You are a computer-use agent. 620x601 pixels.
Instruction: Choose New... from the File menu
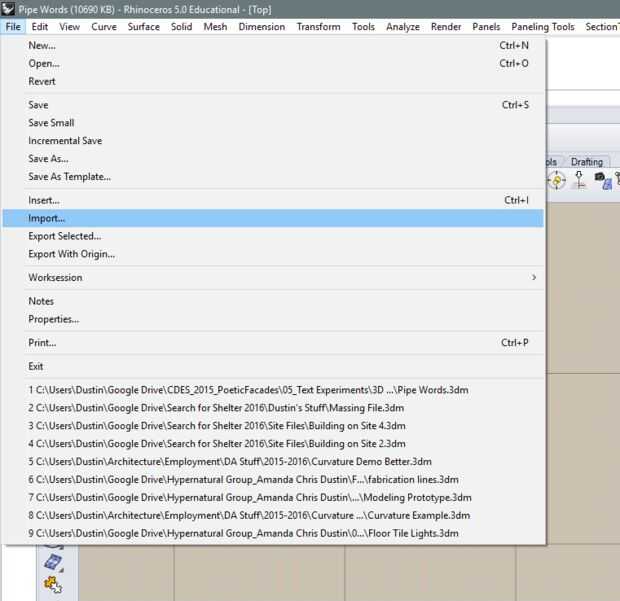coord(273,45)
